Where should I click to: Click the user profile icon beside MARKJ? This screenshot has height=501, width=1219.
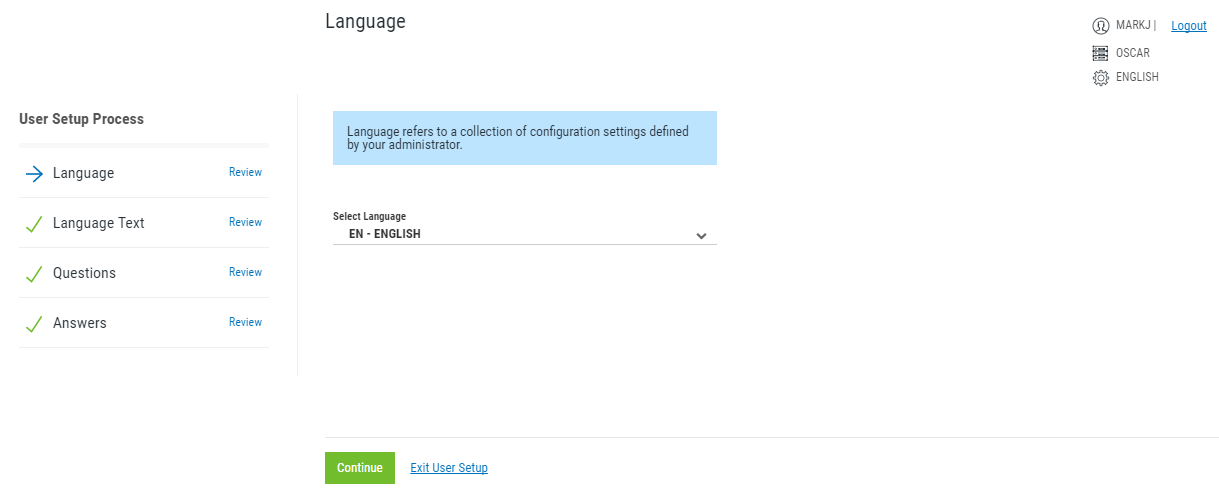coord(1101,26)
